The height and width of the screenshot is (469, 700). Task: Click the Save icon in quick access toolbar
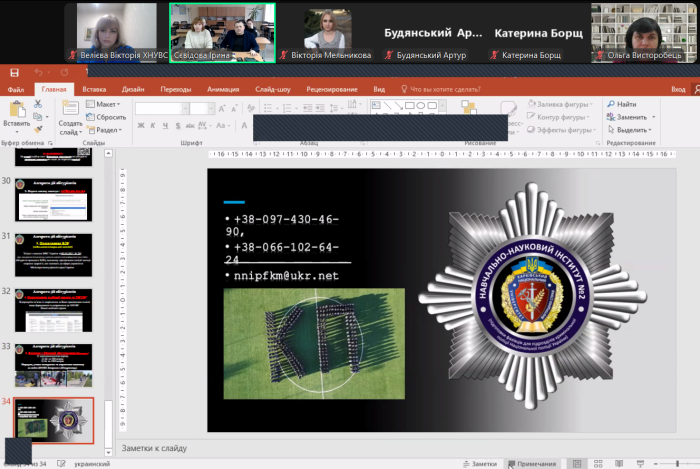(x=14, y=72)
